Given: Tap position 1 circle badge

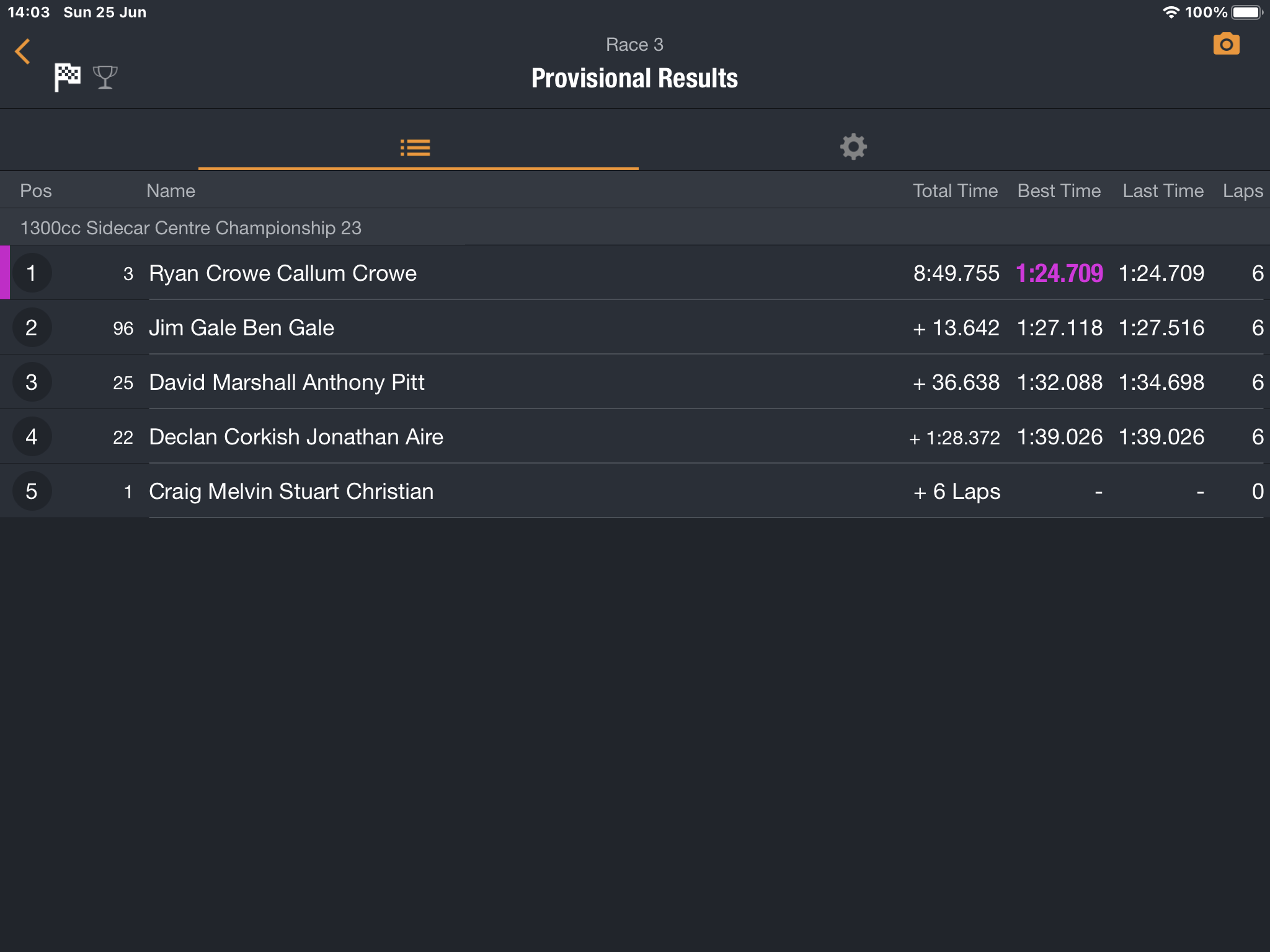Looking at the screenshot, I should [32, 273].
